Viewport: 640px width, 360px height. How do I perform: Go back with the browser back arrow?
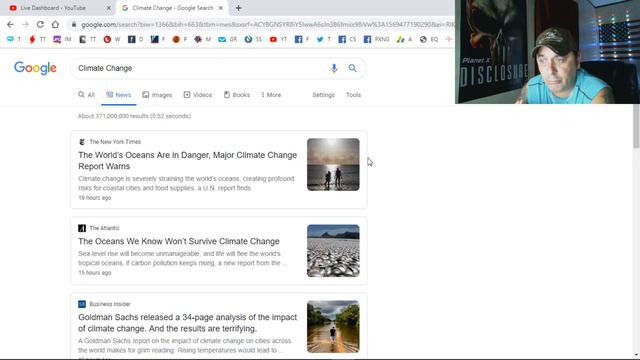[x=10, y=24]
